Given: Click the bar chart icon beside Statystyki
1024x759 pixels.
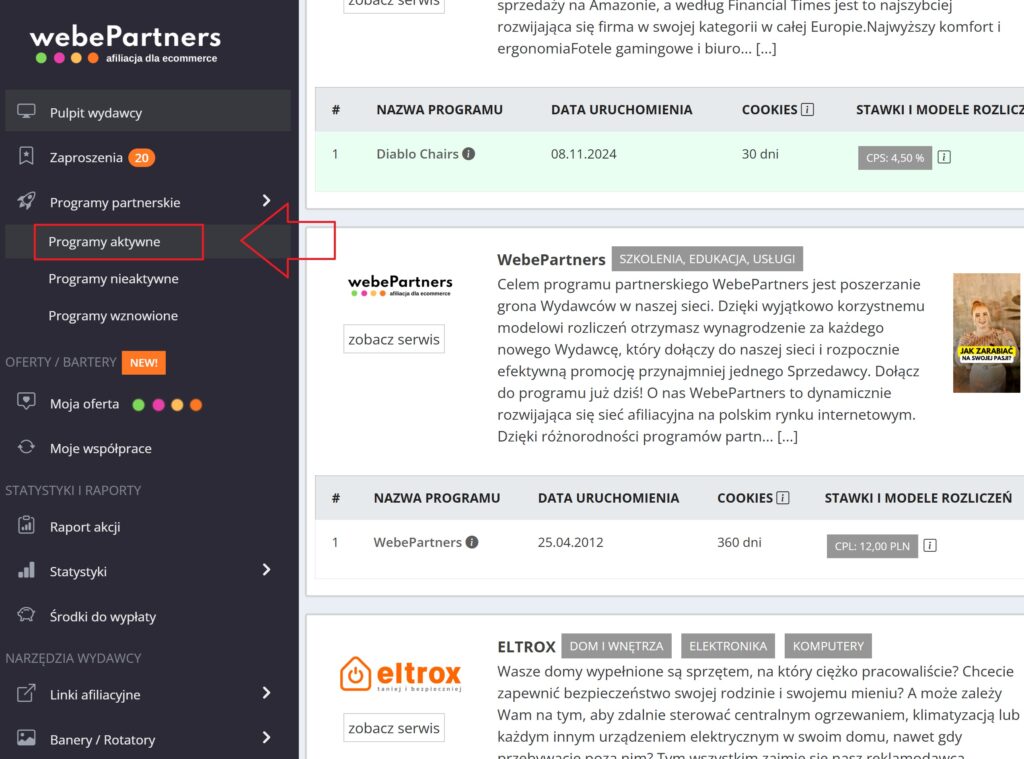Looking at the screenshot, I should tap(26, 570).
